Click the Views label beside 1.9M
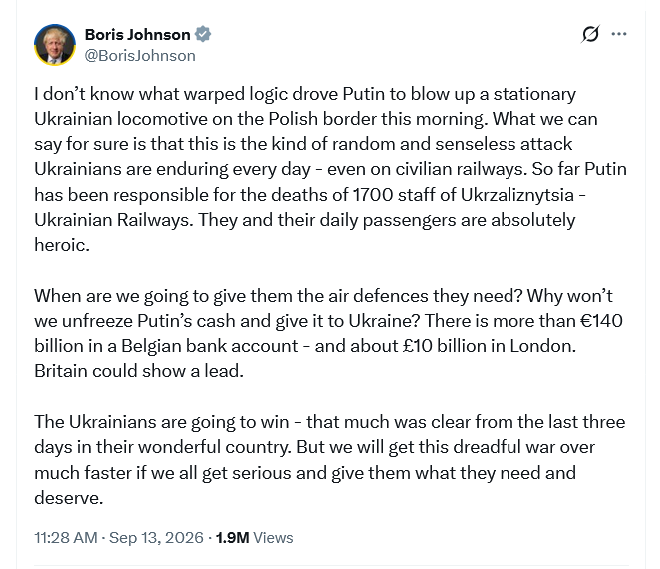This screenshot has width=660, height=569. (x=273, y=537)
